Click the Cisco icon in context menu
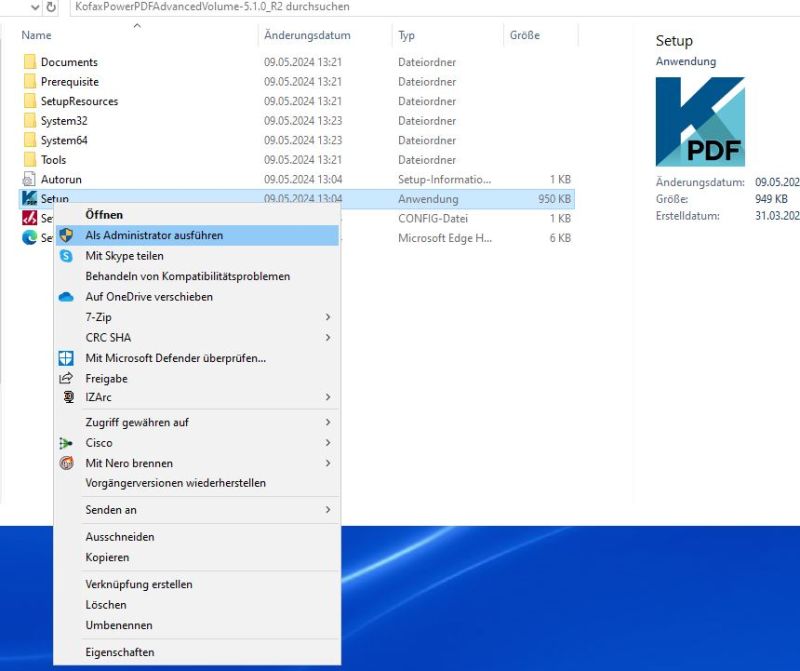The image size is (800, 671). pos(66,443)
